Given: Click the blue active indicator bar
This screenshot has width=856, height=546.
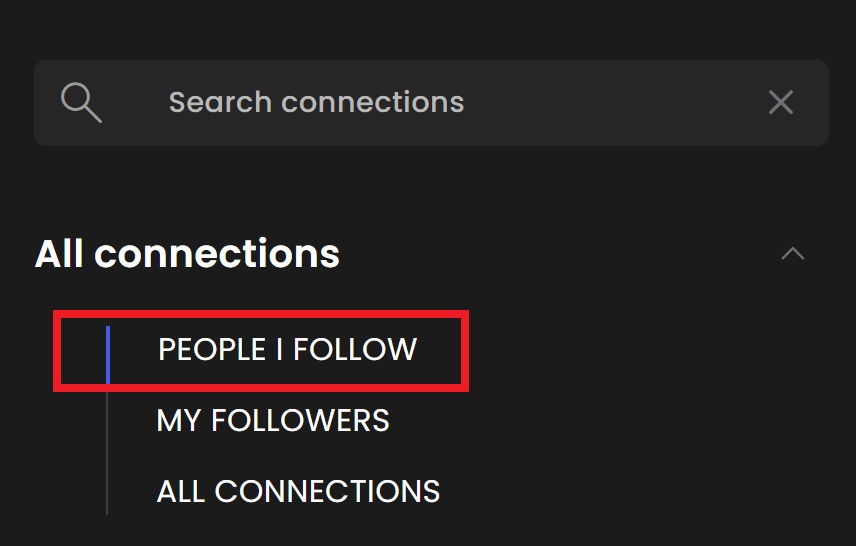Looking at the screenshot, I should 108,355.
